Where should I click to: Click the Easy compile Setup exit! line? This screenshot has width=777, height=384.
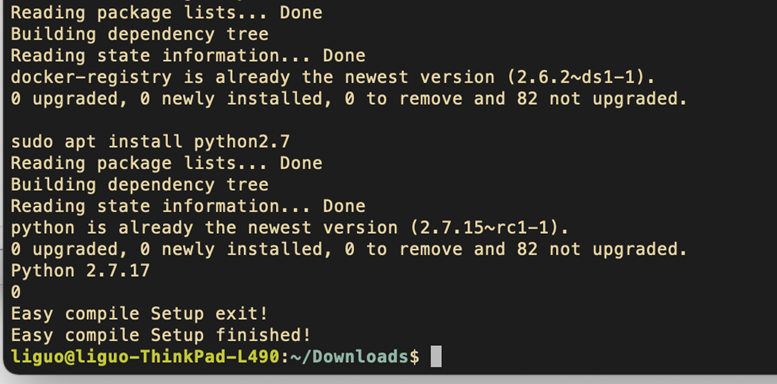pos(139,314)
